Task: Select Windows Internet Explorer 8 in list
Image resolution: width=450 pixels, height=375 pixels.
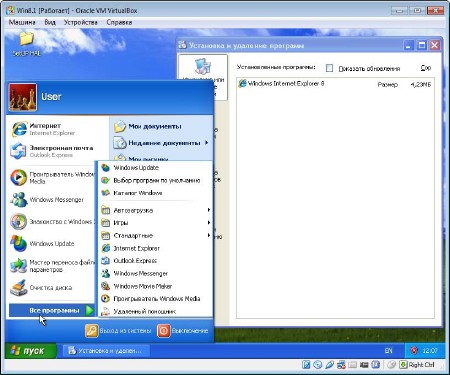Action: [x=335, y=84]
